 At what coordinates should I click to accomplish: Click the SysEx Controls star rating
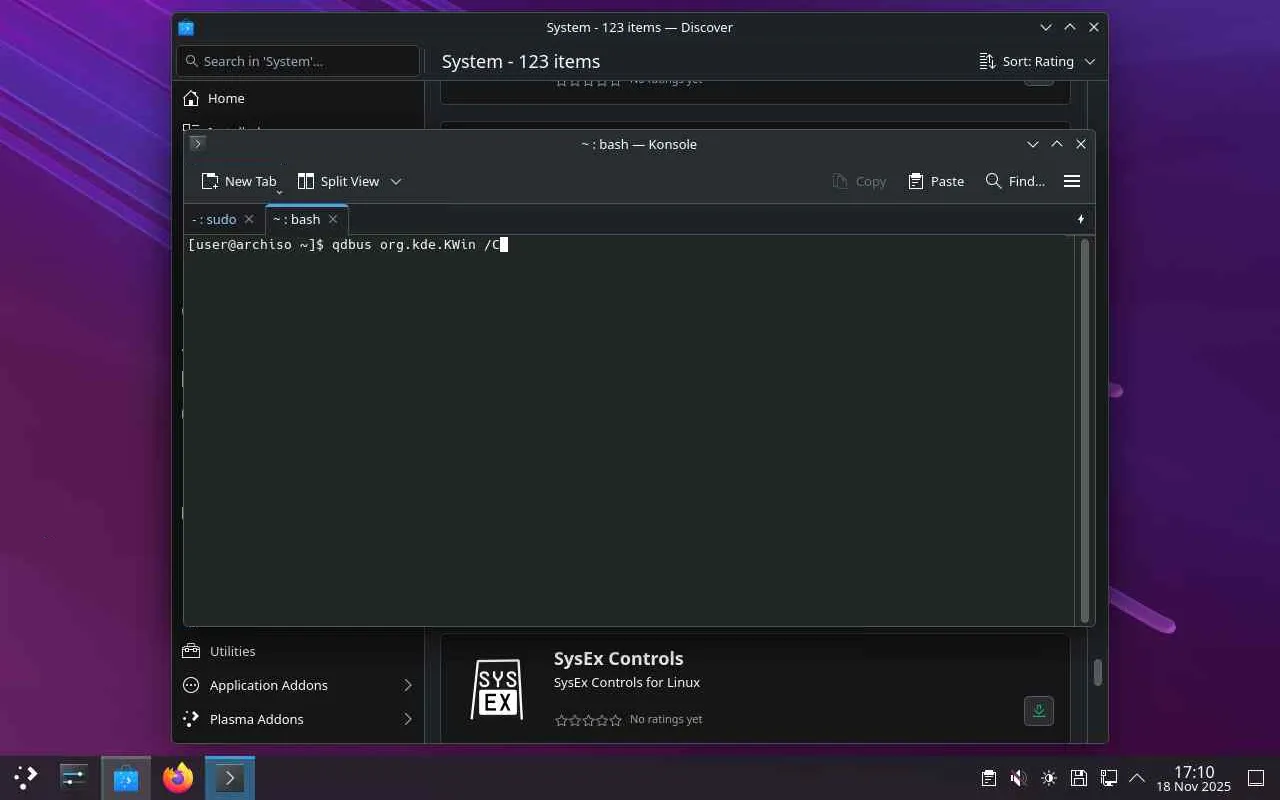point(588,720)
